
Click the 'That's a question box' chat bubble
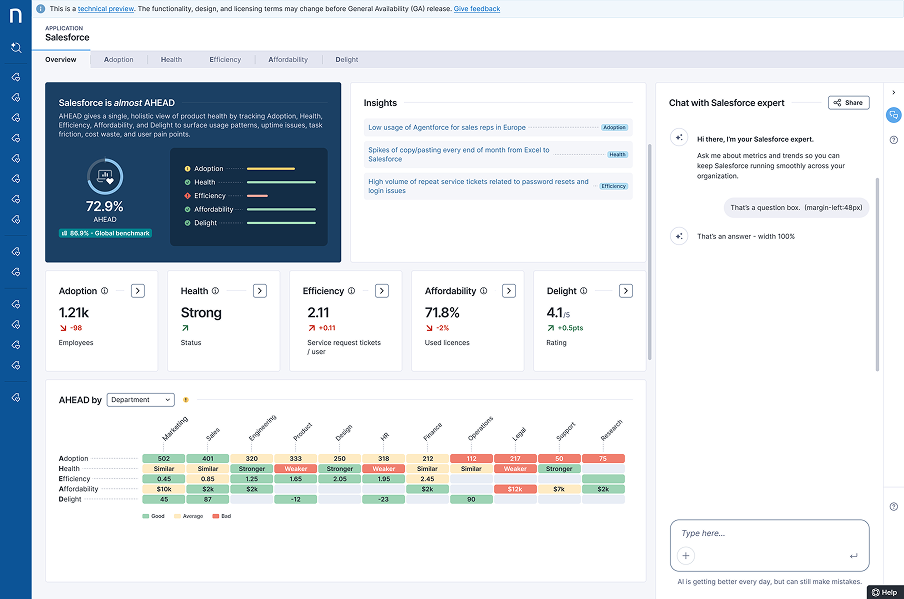coord(796,208)
